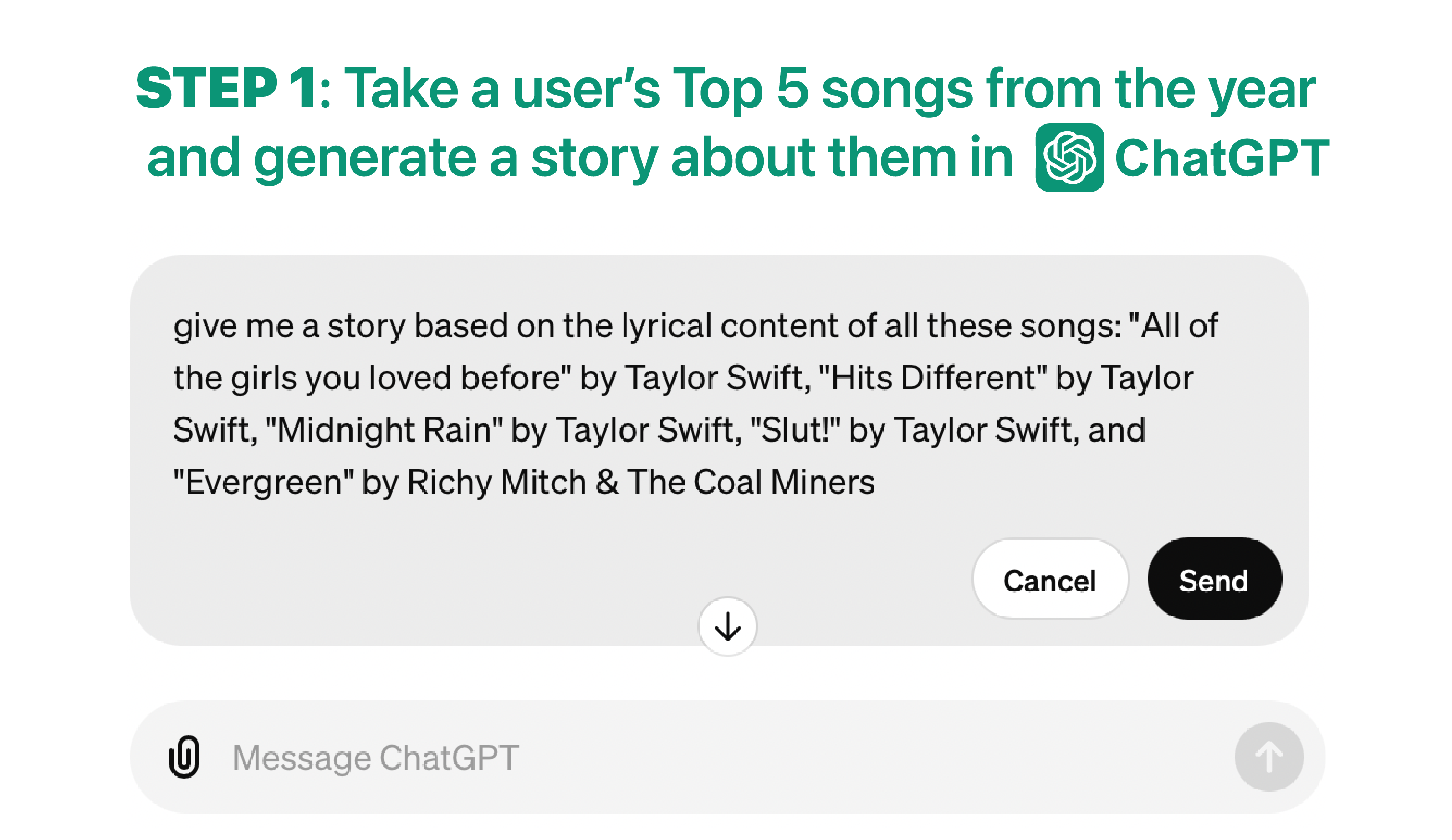Click the green ChatGPT logo icon

pos(1069,157)
